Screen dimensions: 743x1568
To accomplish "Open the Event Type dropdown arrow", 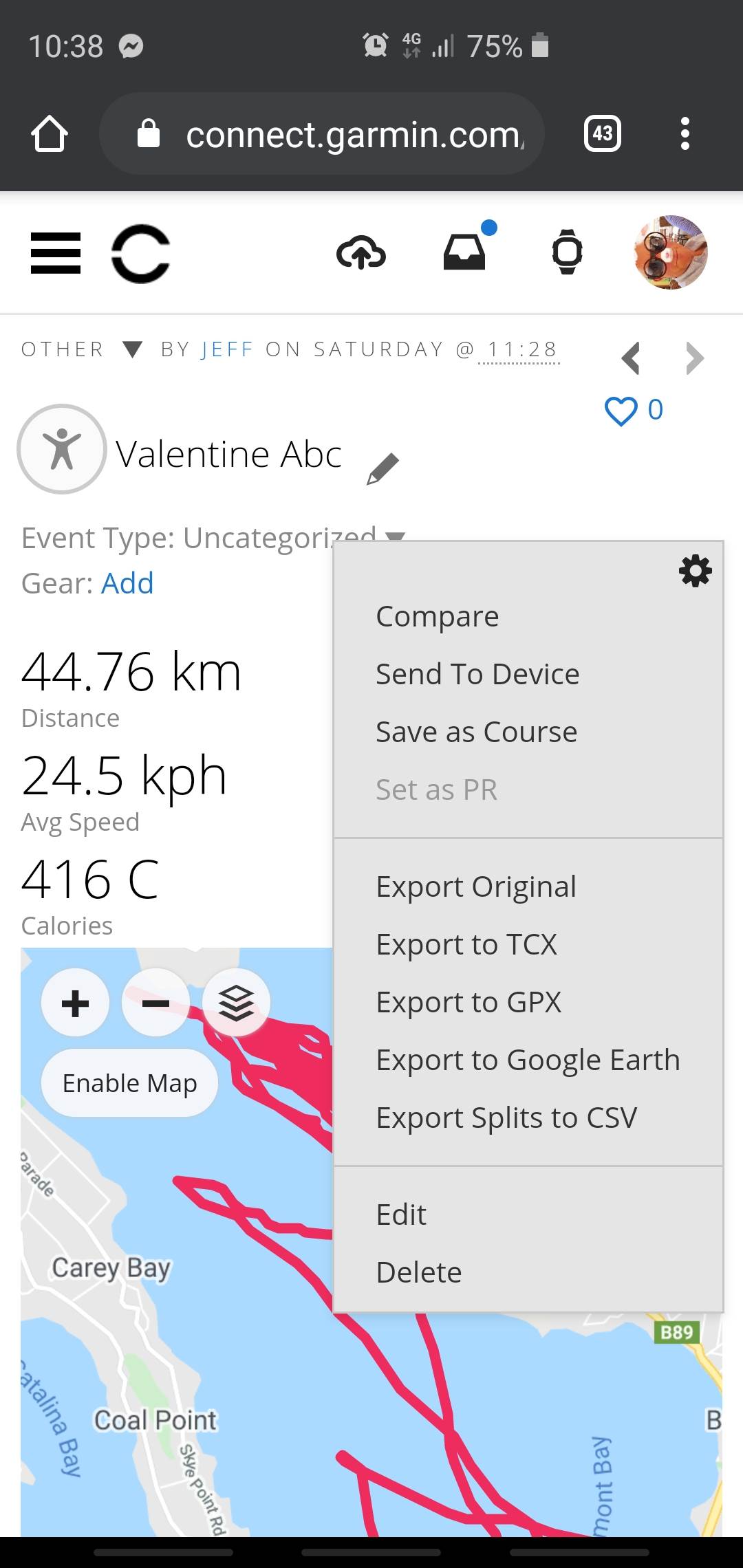I will click(395, 537).
